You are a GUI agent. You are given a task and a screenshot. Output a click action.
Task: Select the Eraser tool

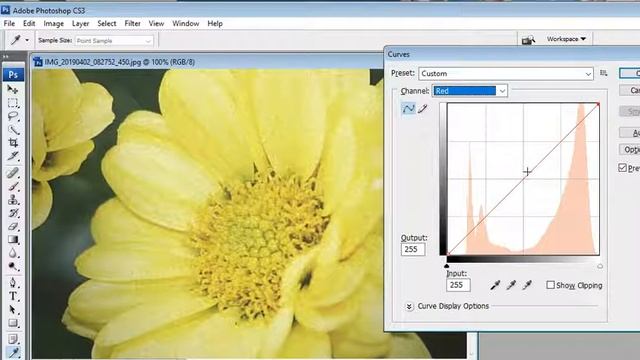[13, 226]
